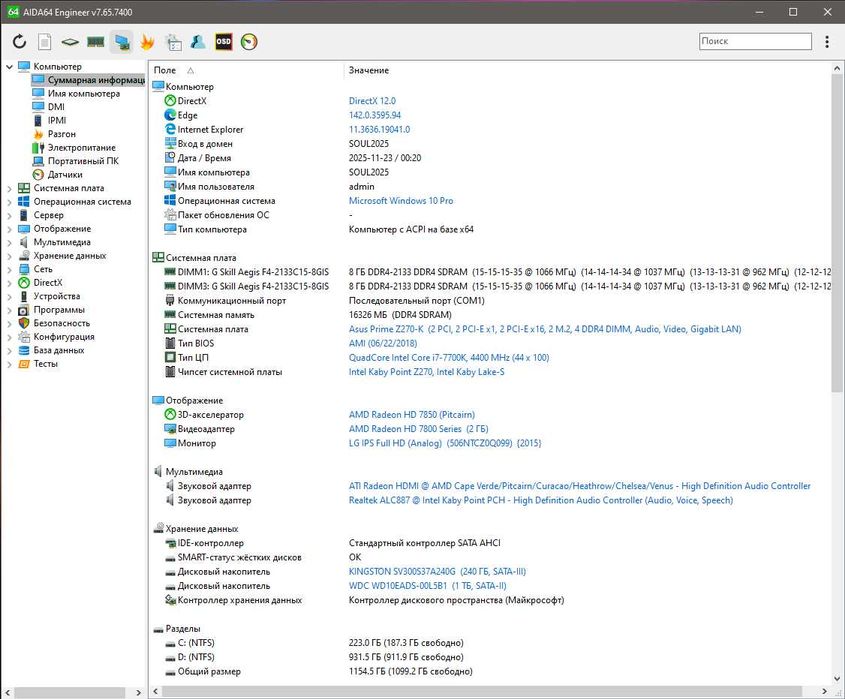Viewport: 845px width, 699px height.
Task: Select Устройства in the tree
Action: click(x=57, y=296)
